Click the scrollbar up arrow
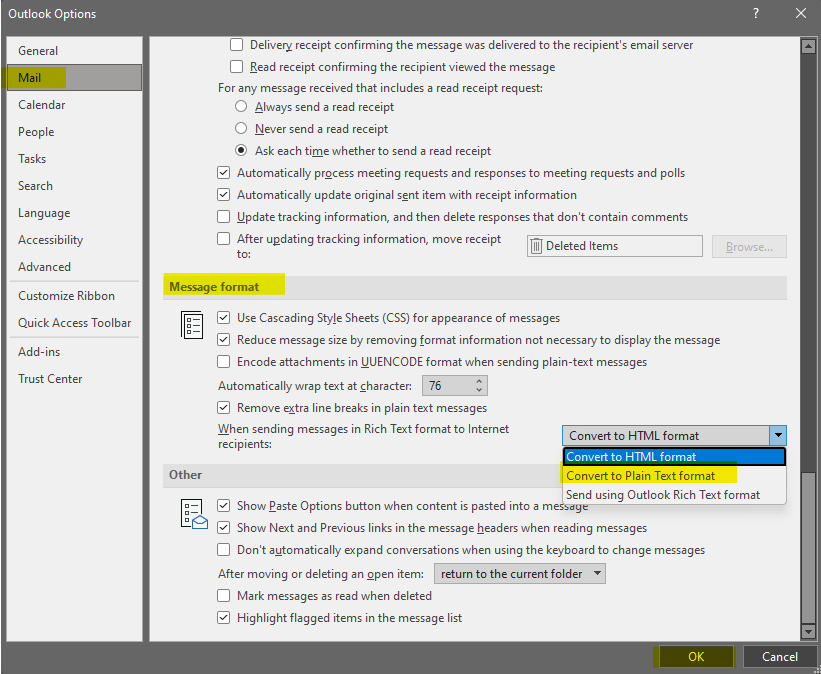This screenshot has width=821, height=674. tap(808, 47)
